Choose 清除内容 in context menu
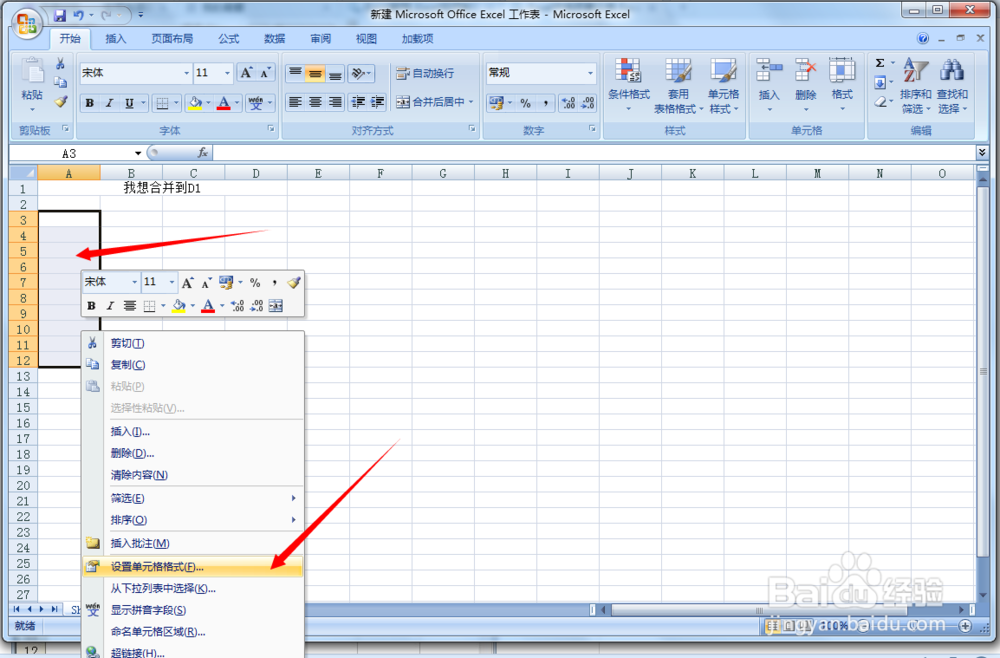 tap(193, 475)
